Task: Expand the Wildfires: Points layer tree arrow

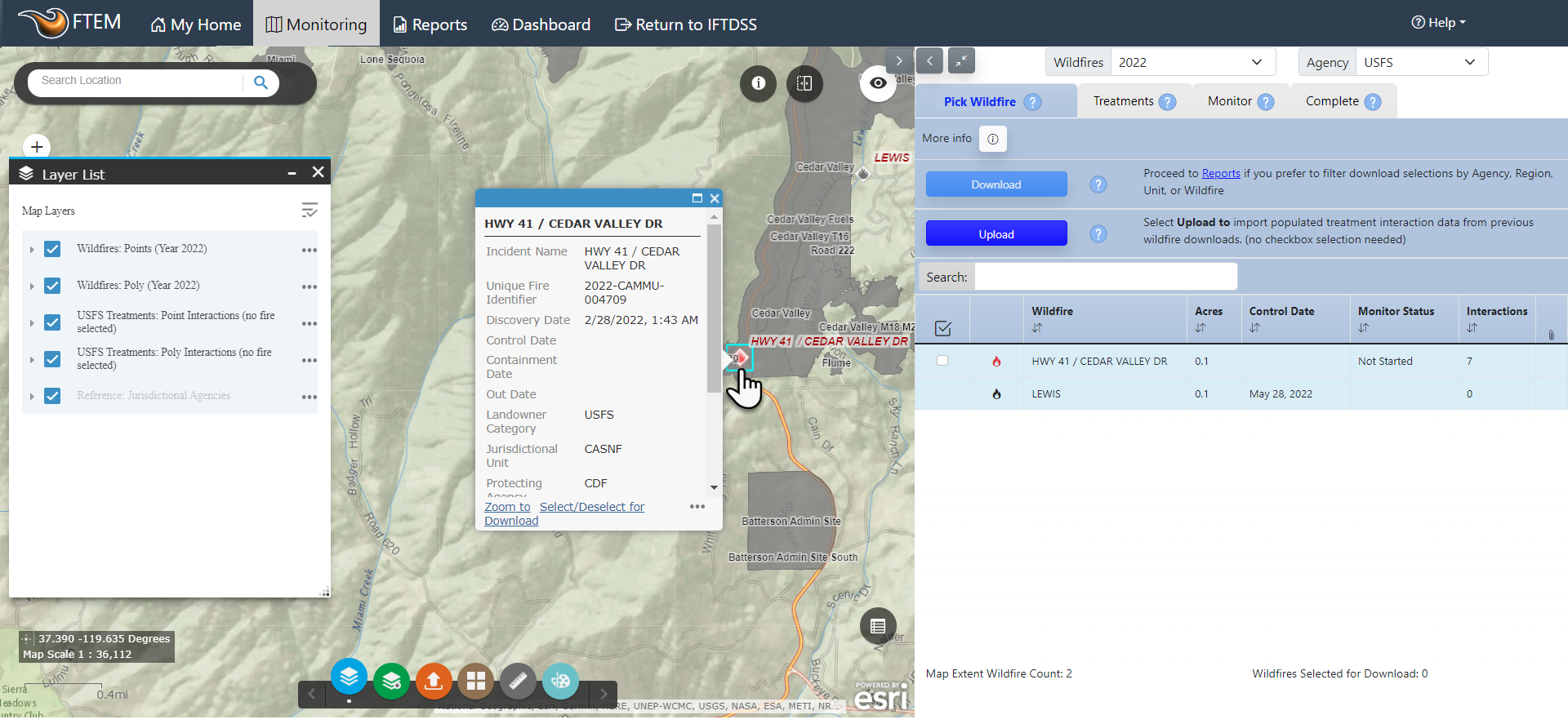Action: coord(32,250)
